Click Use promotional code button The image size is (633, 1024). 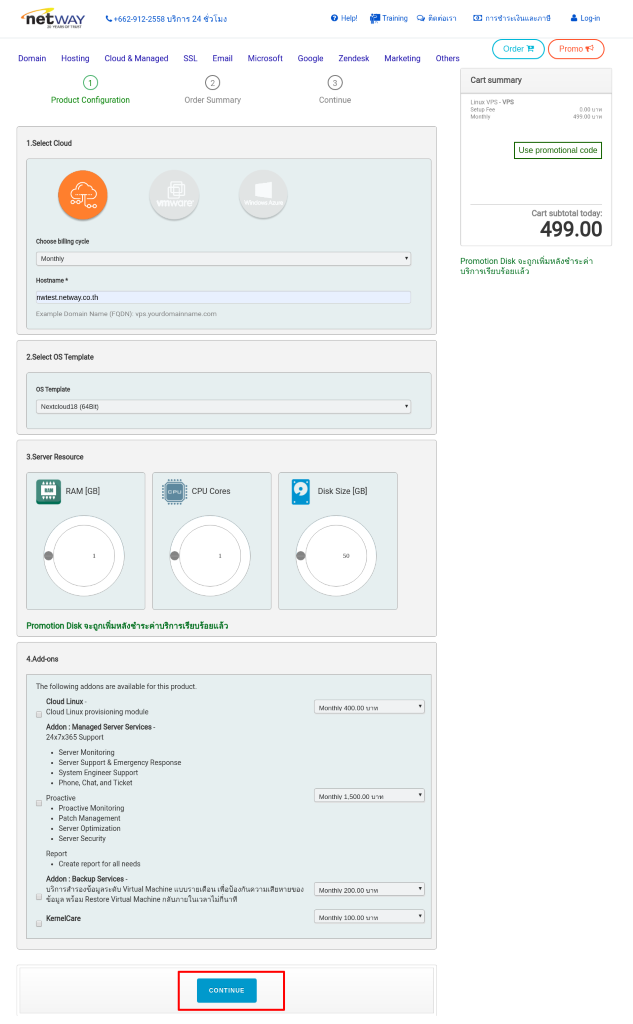pyautogui.click(x=557, y=150)
